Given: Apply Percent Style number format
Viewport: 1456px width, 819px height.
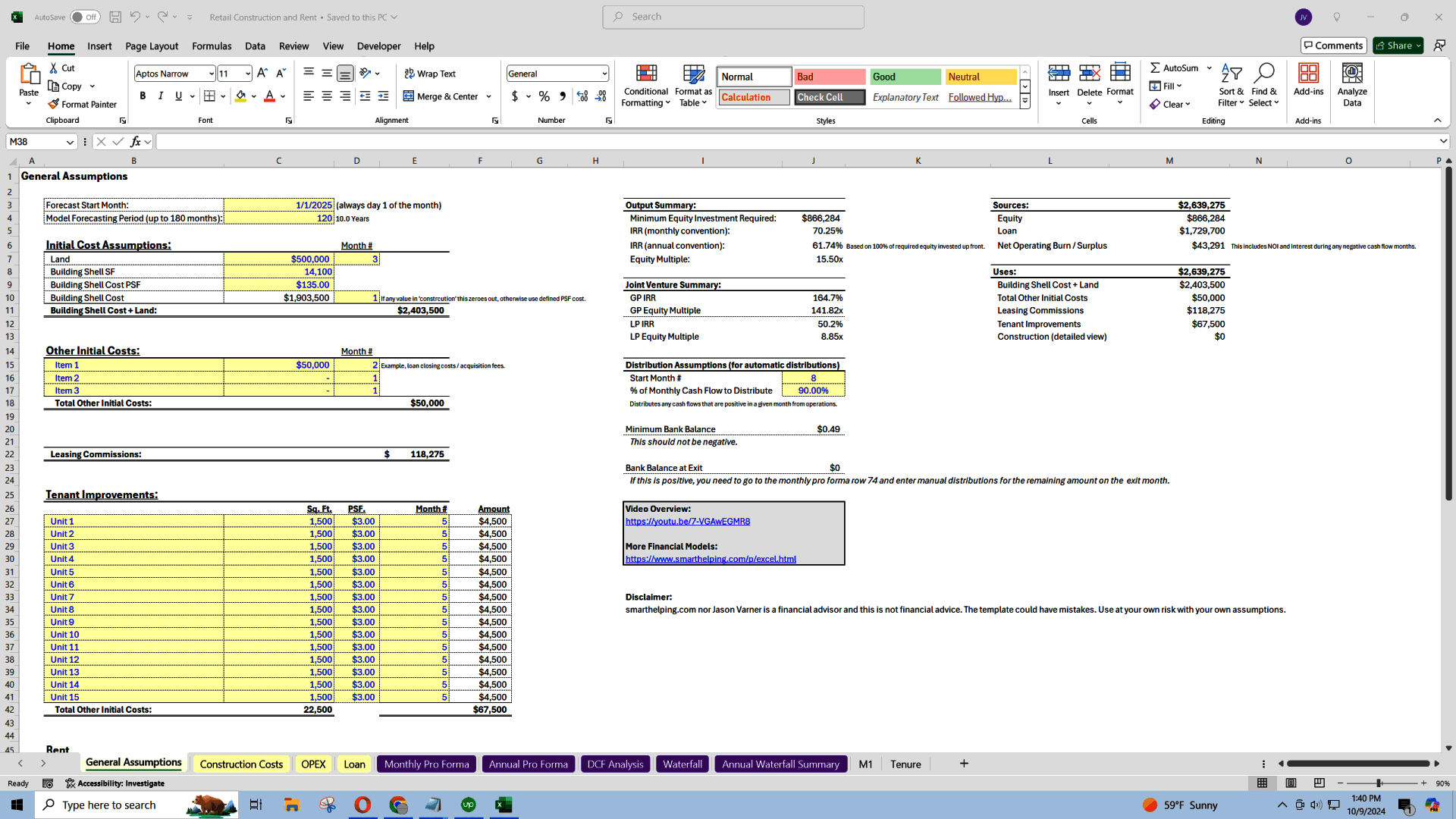Looking at the screenshot, I should pos(544,96).
